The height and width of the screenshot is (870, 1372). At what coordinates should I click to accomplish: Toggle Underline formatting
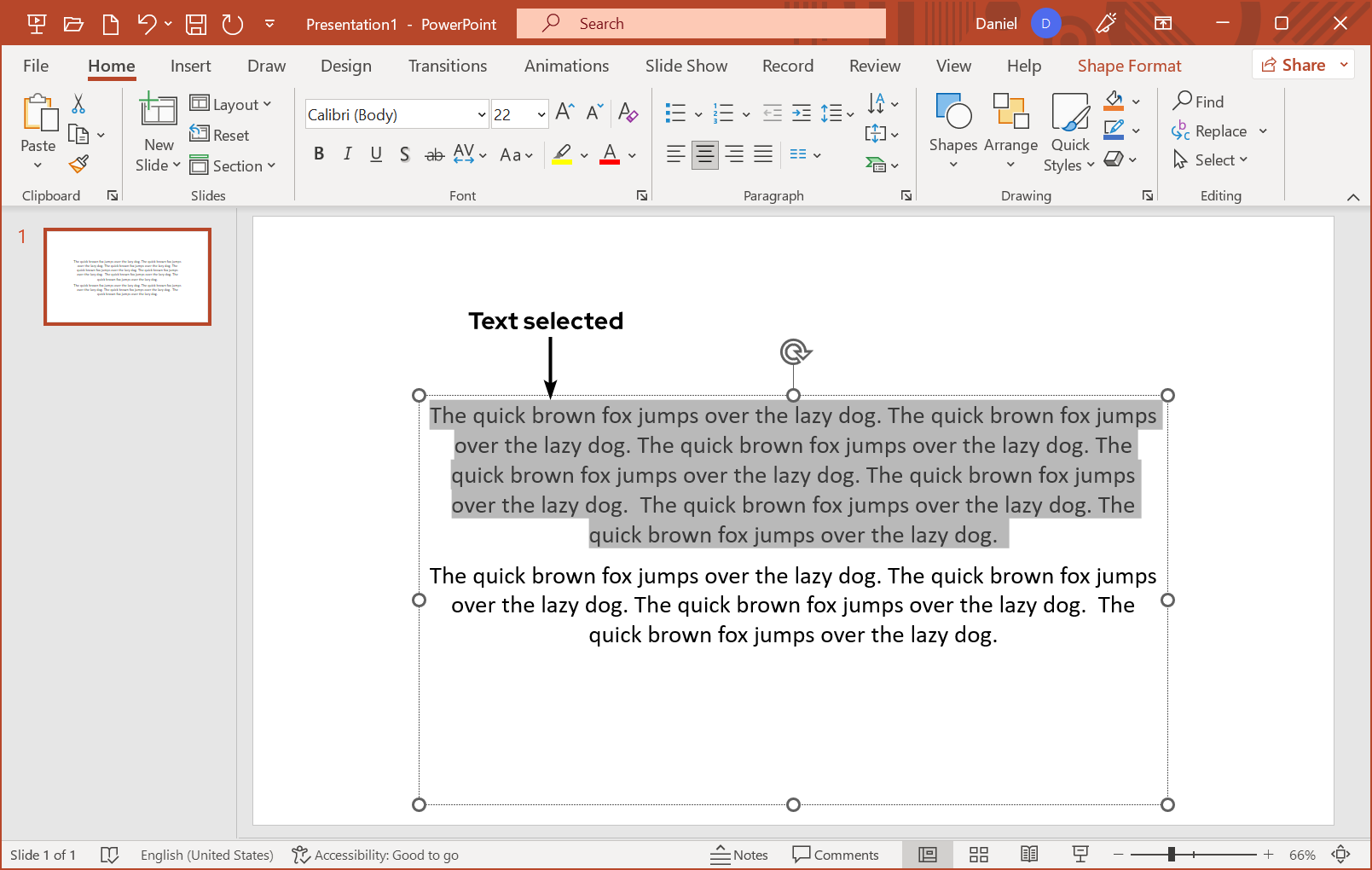click(x=376, y=154)
